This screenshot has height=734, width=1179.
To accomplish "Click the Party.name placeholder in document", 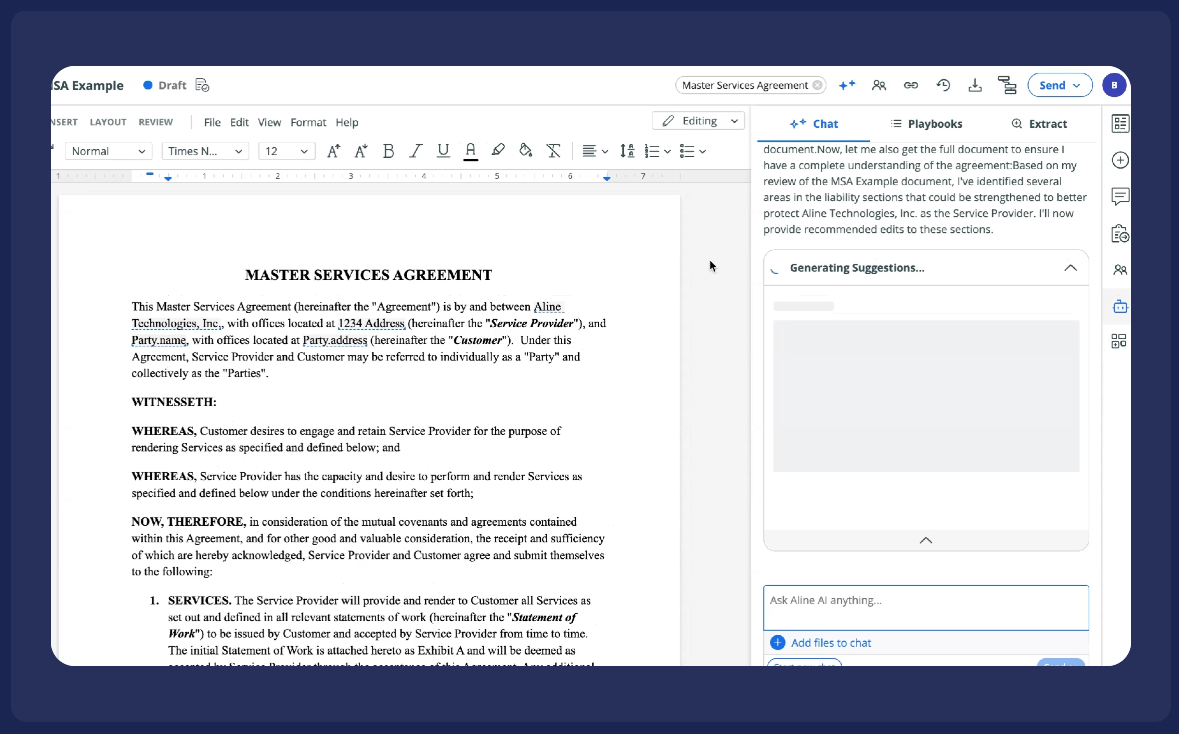I will point(159,340).
